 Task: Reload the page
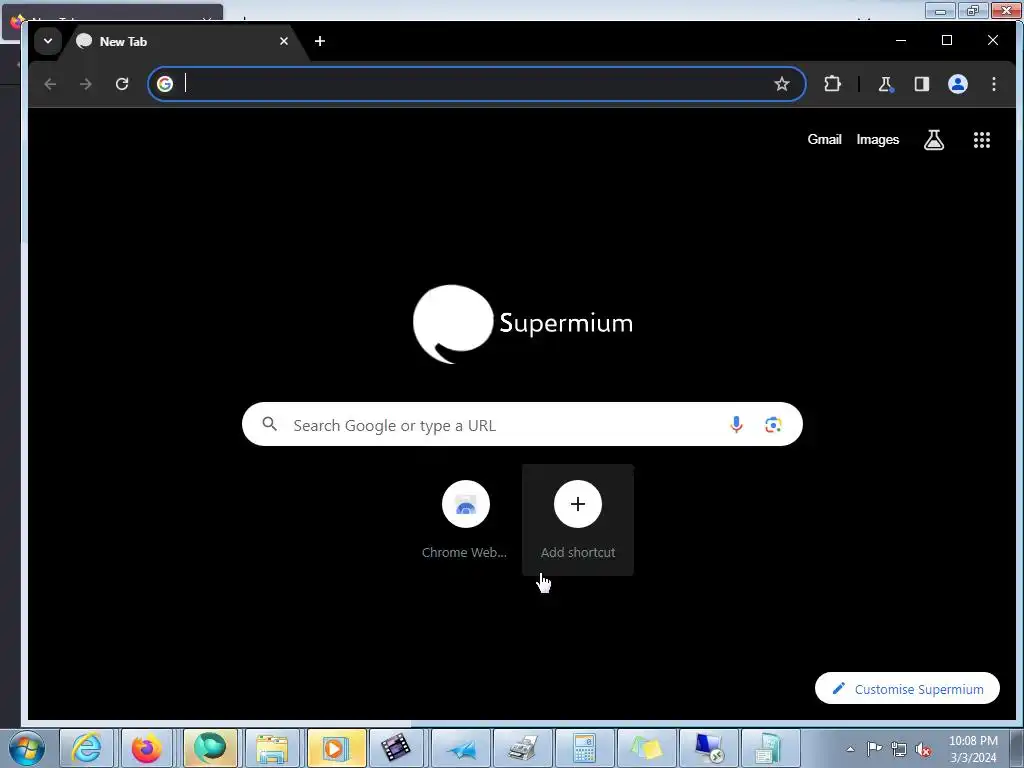pos(122,84)
